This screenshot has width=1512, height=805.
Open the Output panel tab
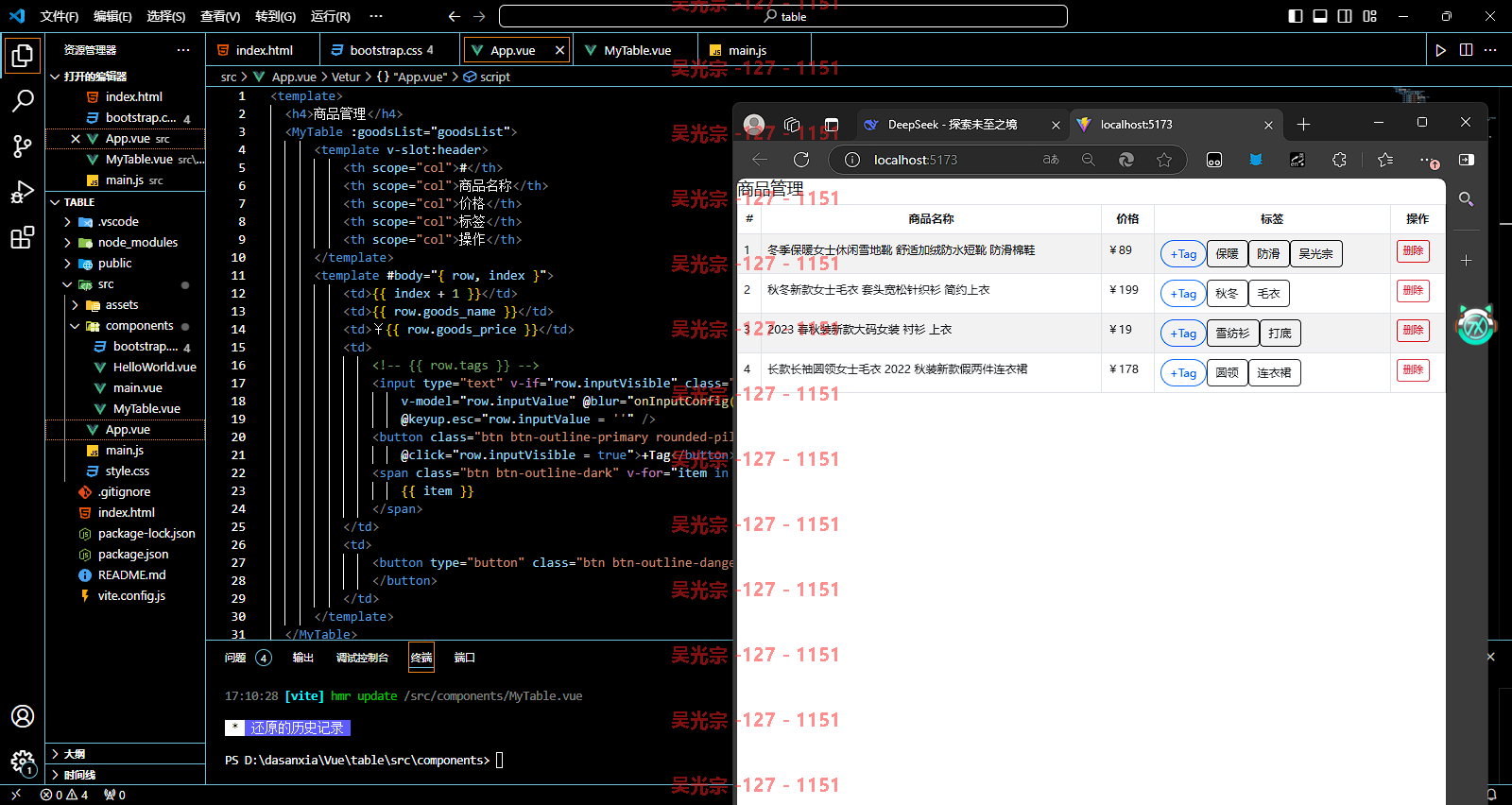(x=302, y=658)
